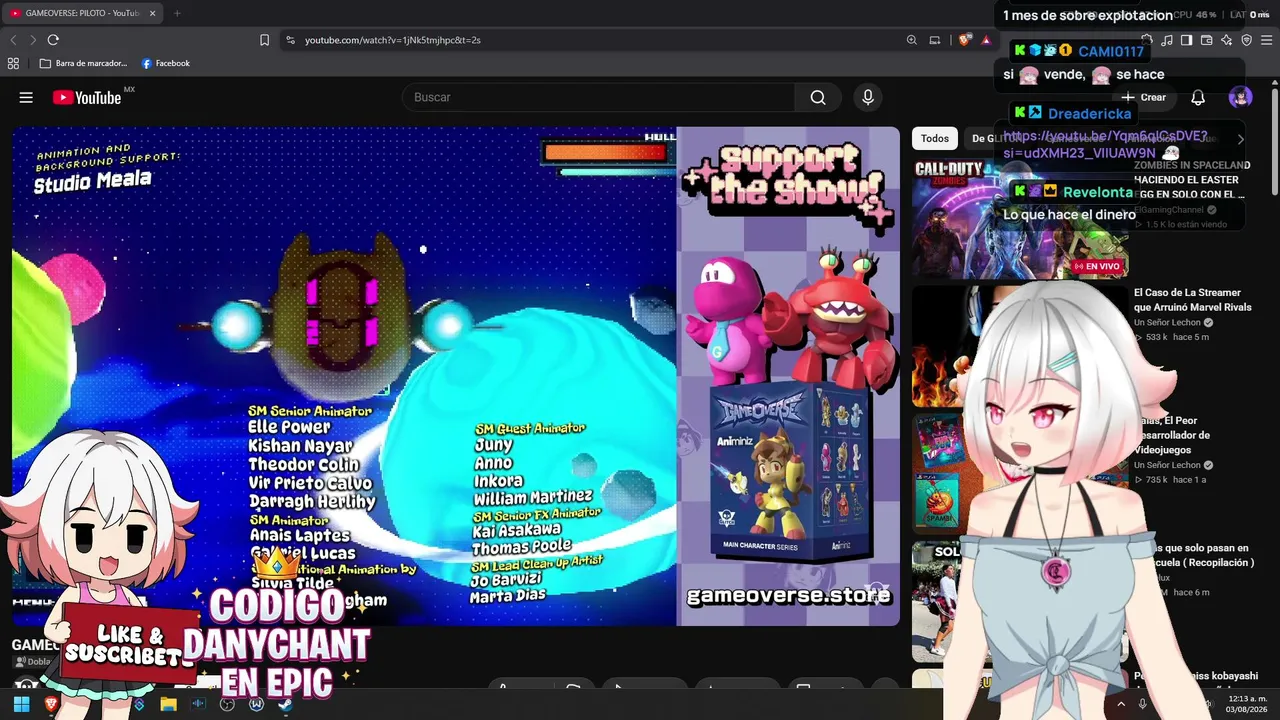Select the Todos filter chip

click(935, 139)
